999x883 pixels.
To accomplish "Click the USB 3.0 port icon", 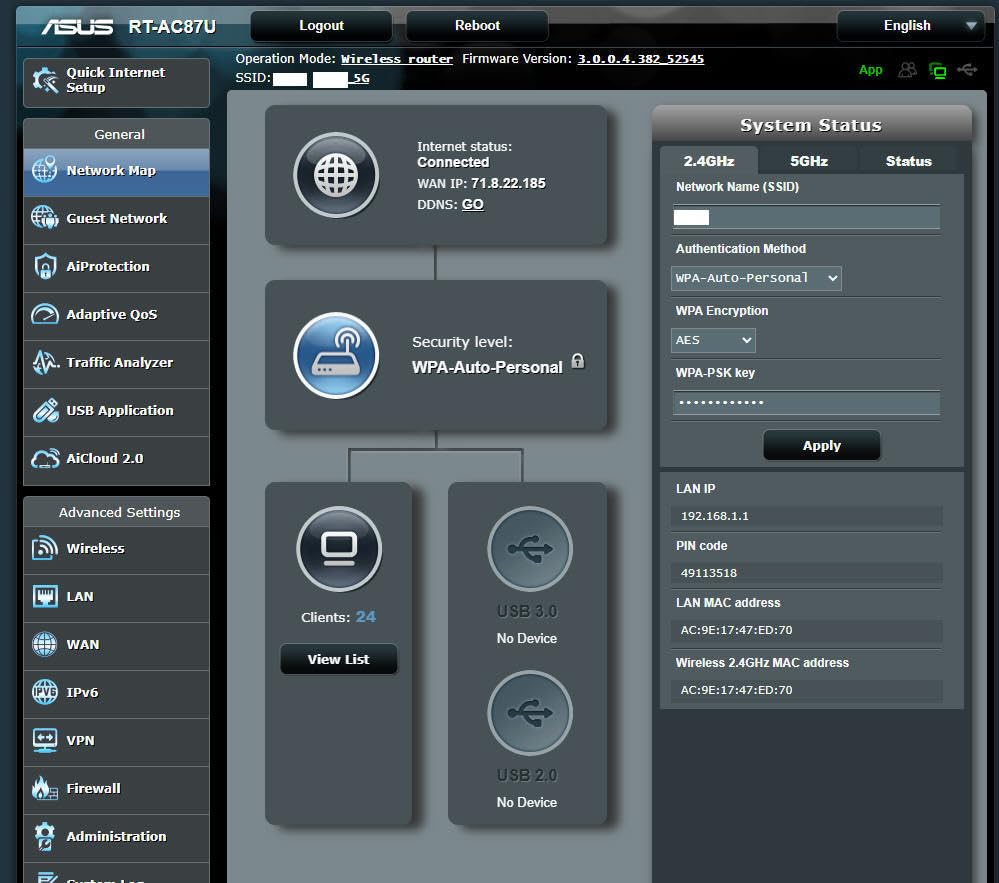I will click(x=530, y=549).
